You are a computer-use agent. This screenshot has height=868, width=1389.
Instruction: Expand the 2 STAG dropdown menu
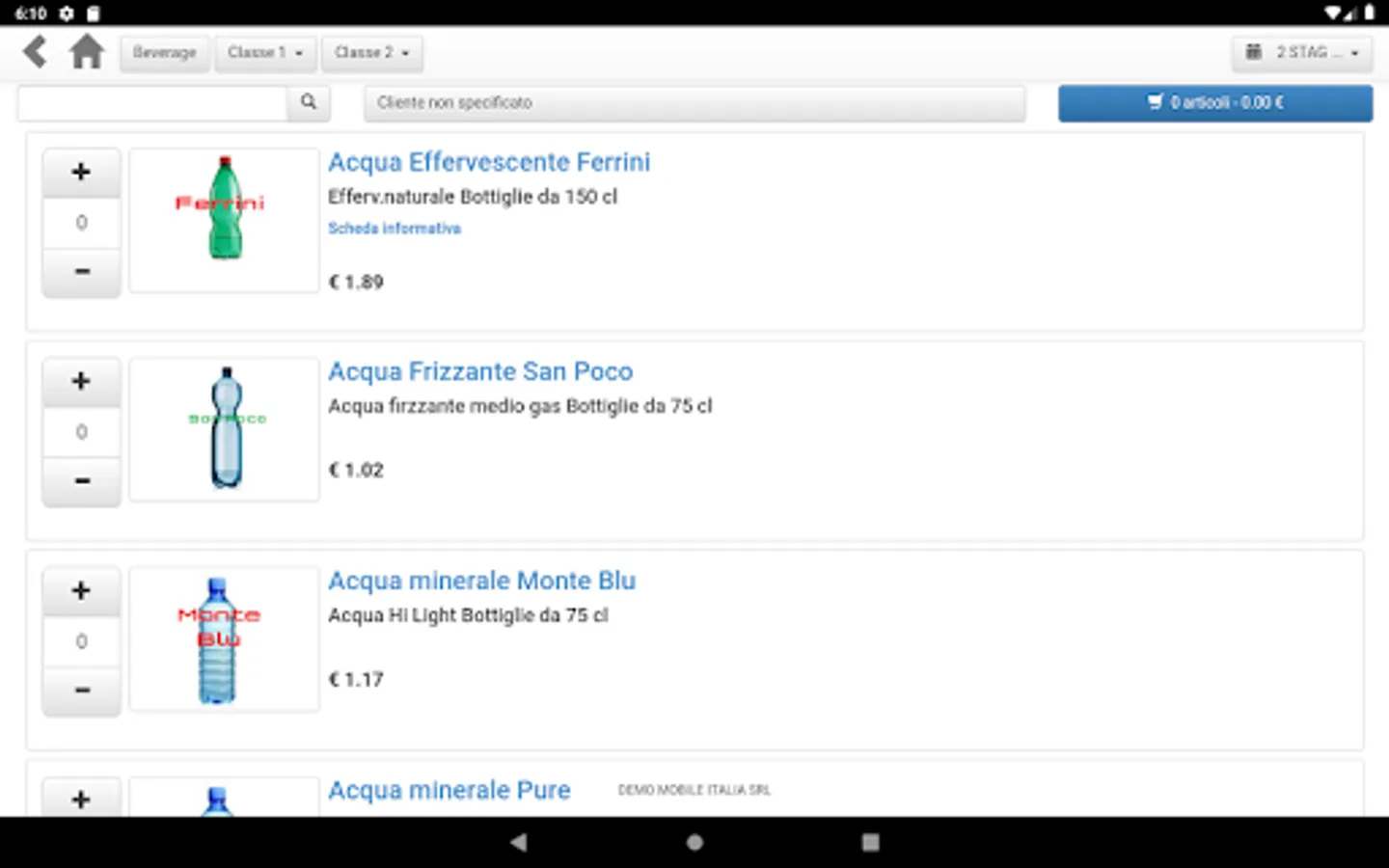1302,53
